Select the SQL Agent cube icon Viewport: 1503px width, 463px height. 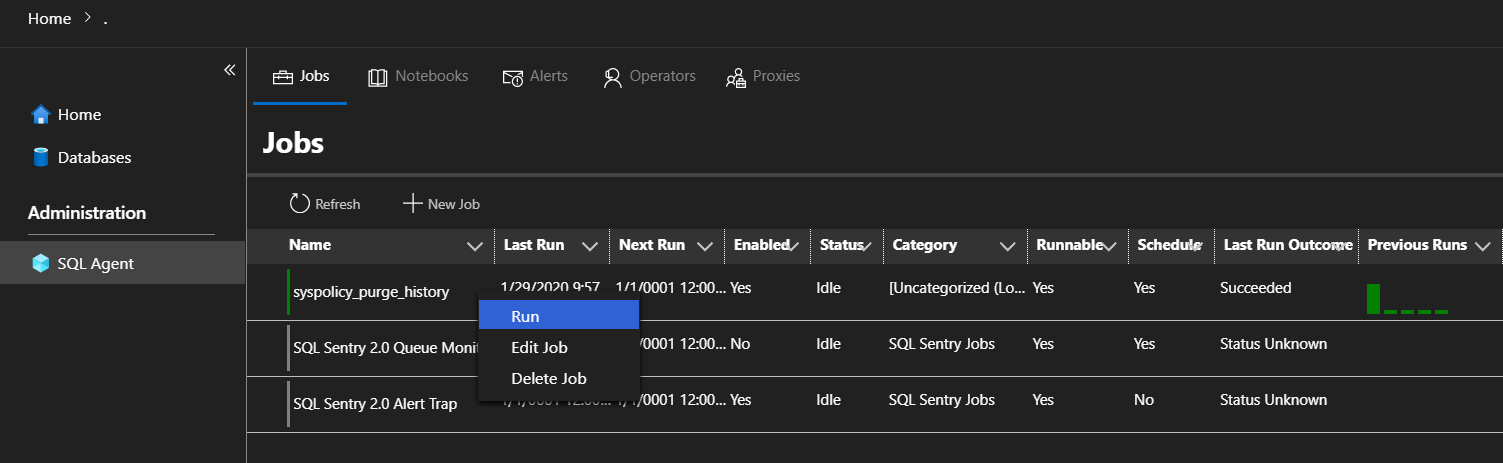[x=41, y=264]
